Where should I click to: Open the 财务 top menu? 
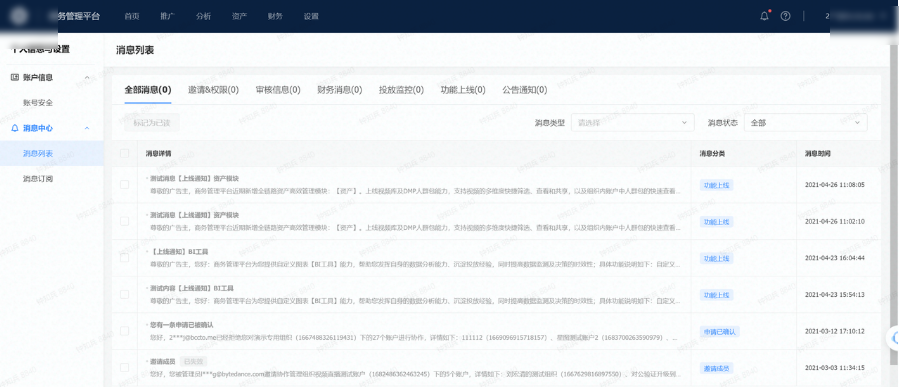[x=275, y=16]
